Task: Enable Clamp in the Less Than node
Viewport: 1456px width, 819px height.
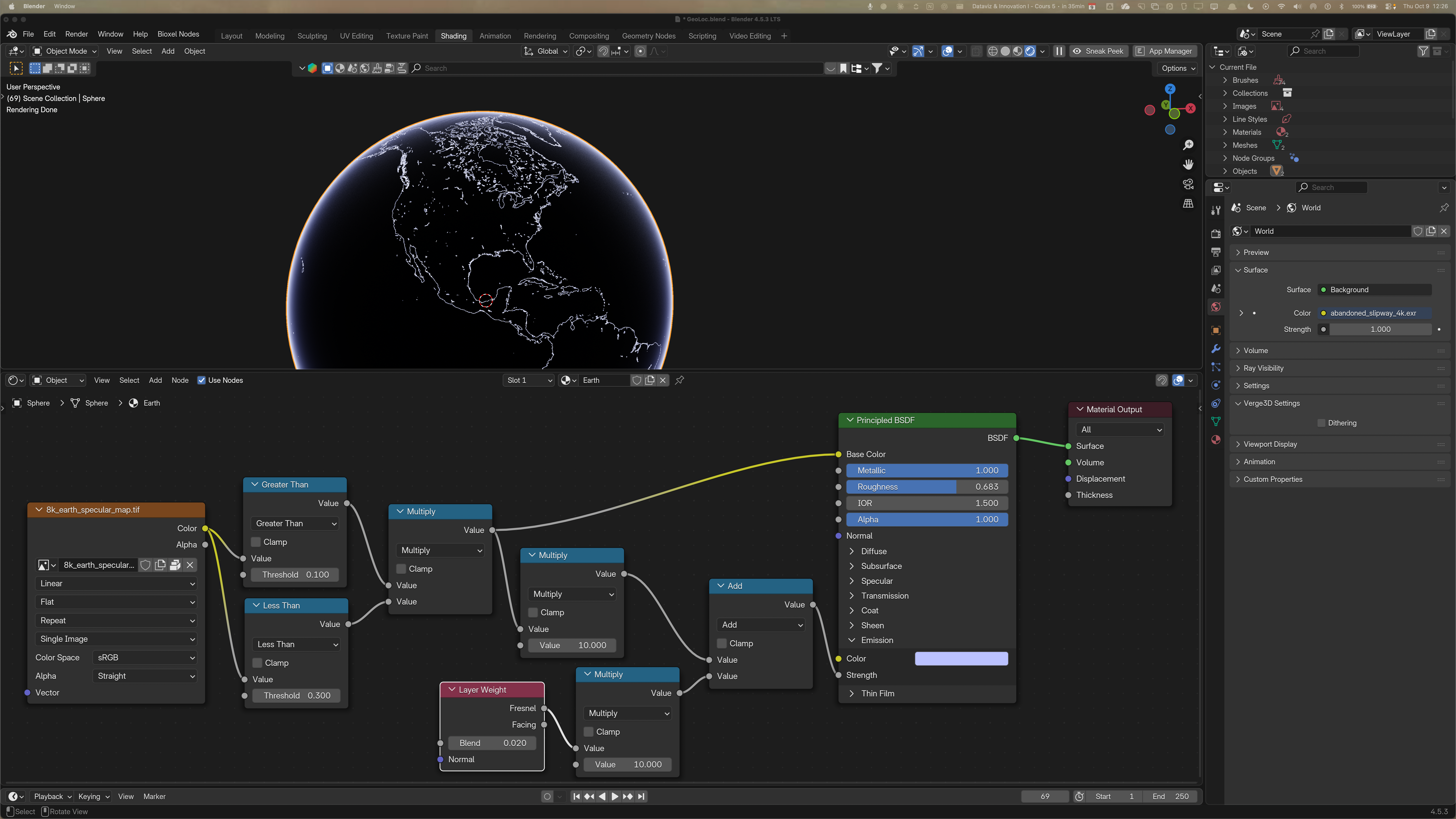Action: (x=257, y=663)
